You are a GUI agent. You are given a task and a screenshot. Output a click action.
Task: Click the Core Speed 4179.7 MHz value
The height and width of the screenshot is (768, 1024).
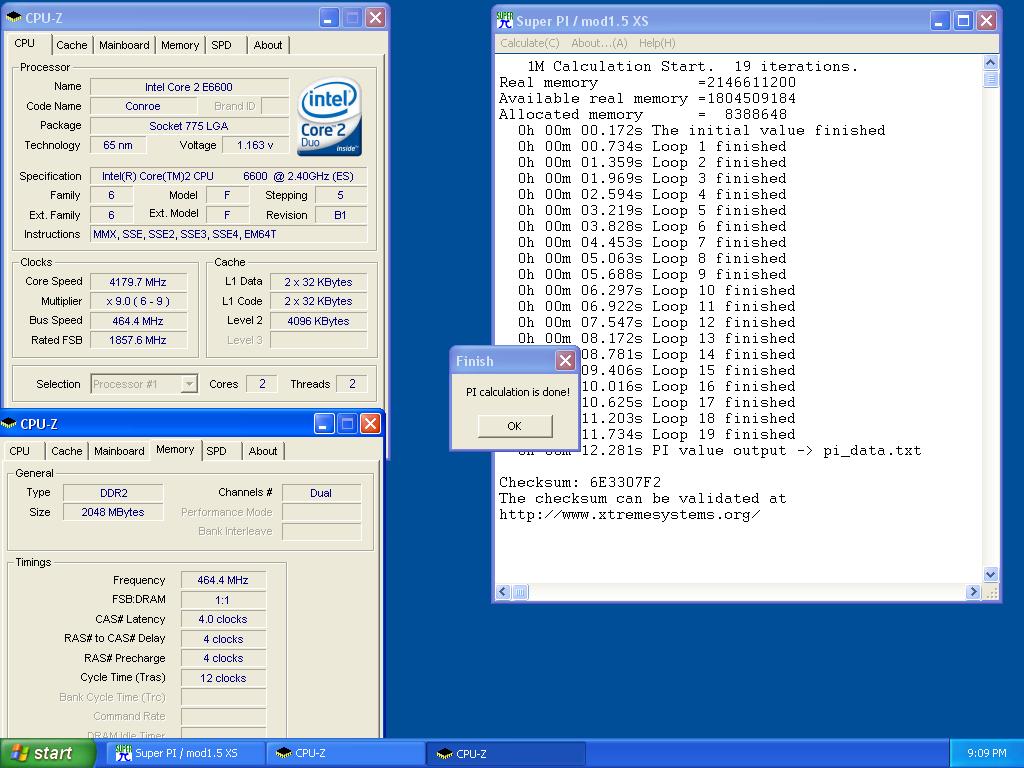click(x=138, y=282)
